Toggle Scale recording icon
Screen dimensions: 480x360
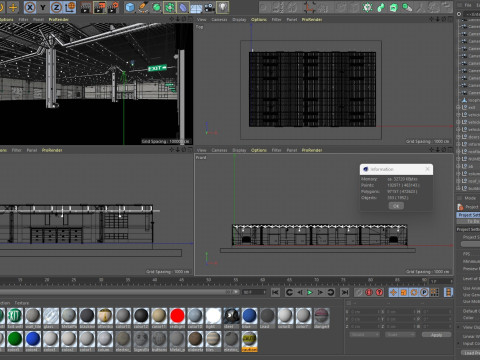tap(404, 292)
